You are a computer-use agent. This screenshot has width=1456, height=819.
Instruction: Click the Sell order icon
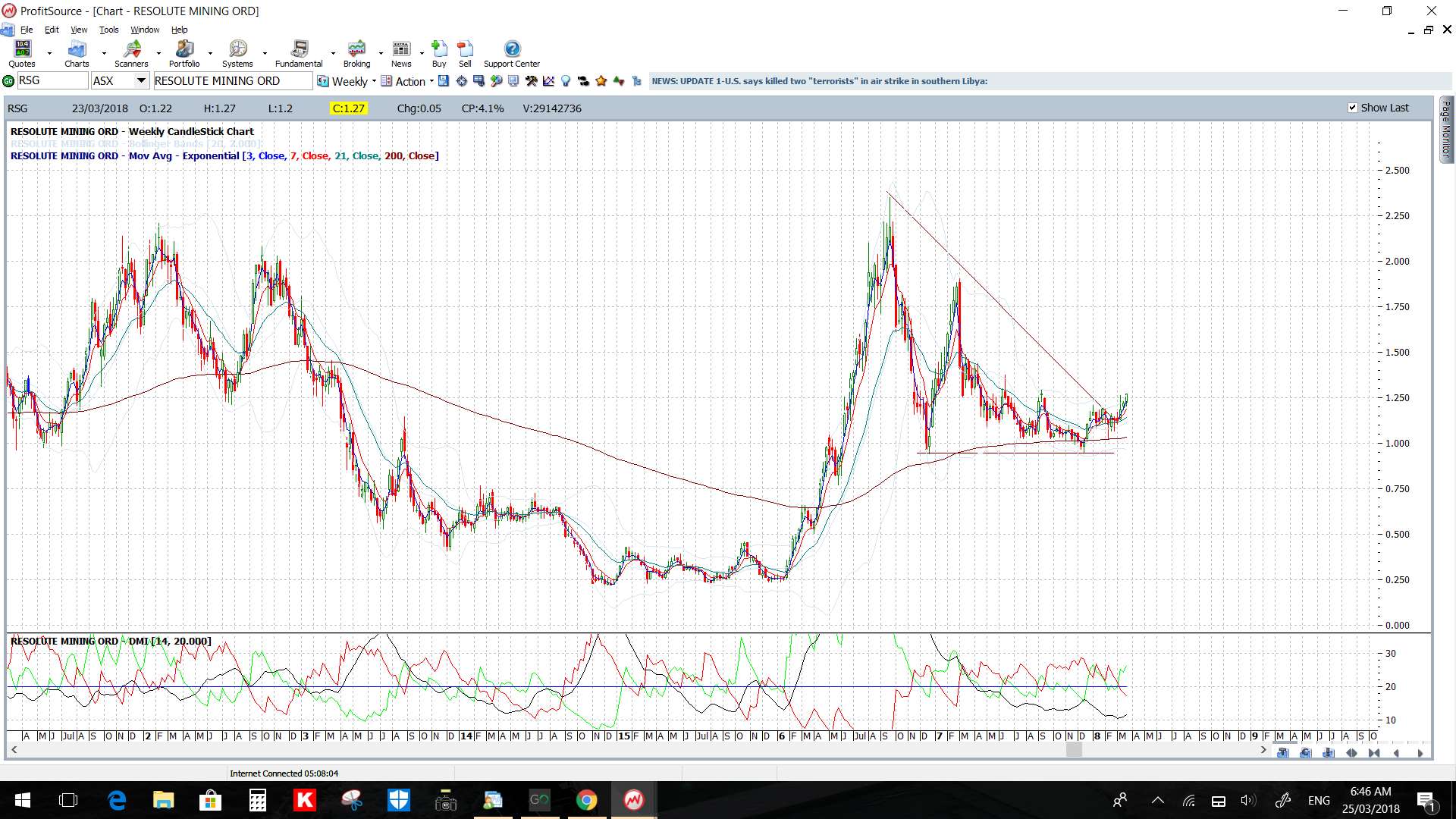[465, 54]
